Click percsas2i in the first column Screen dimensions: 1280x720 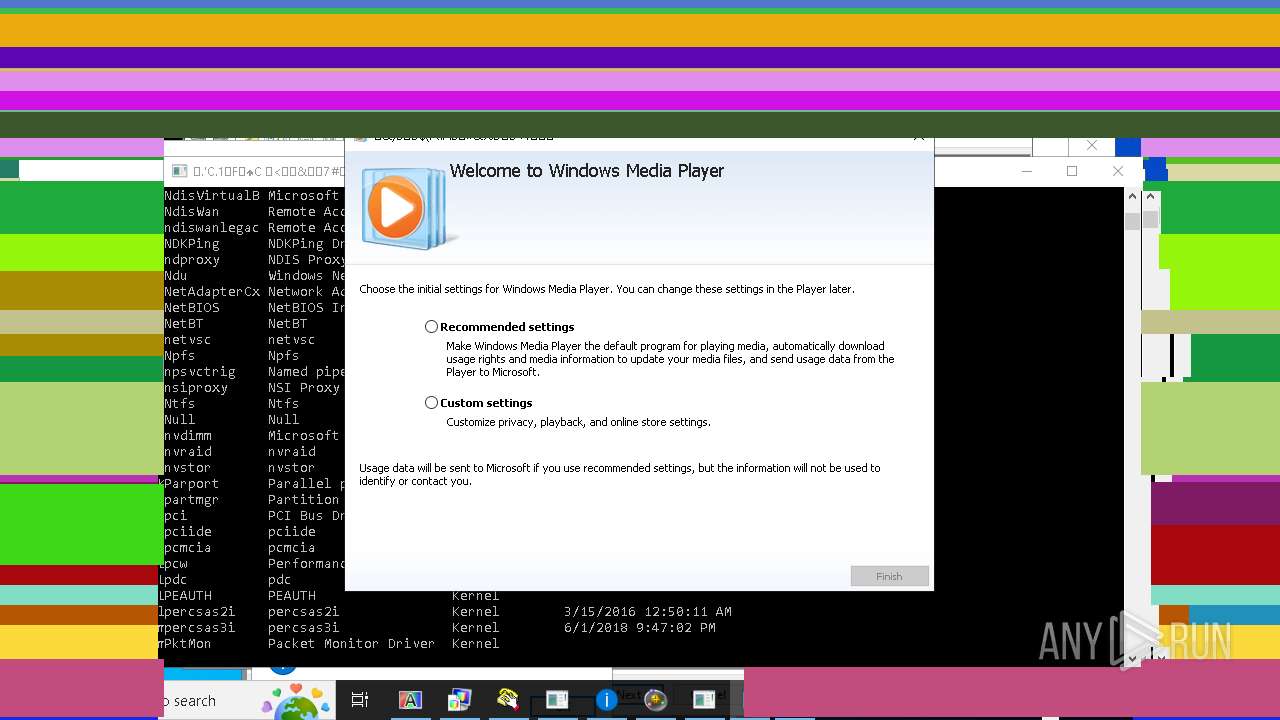pyautogui.click(x=198, y=612)
